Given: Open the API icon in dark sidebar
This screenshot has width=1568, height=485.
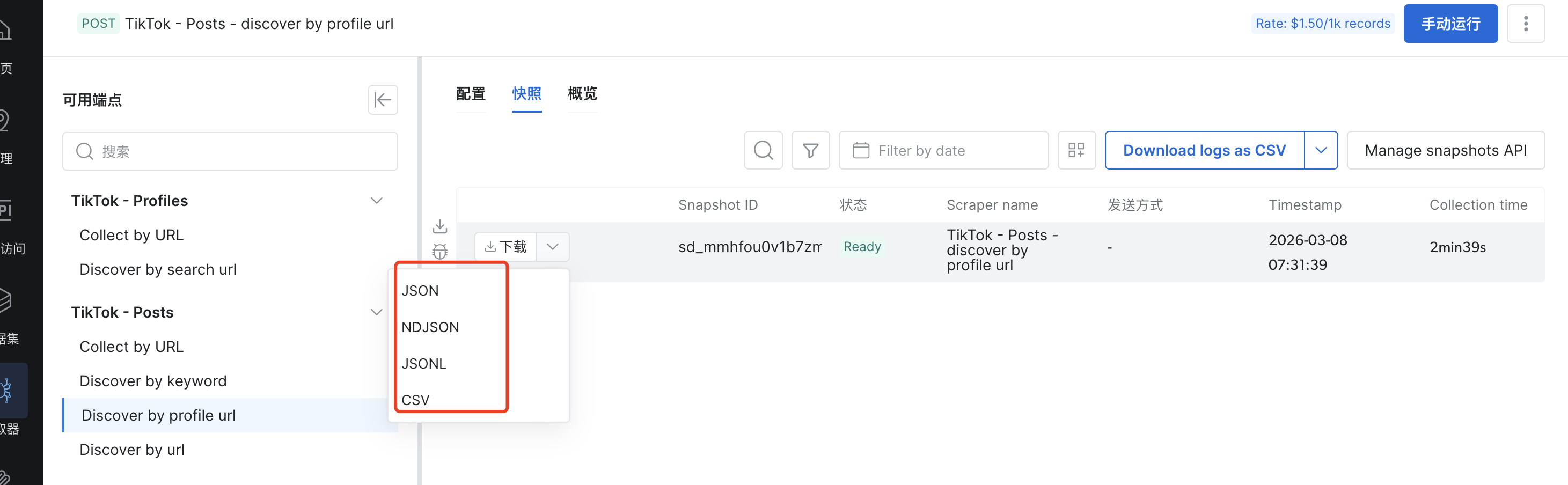Looking at the screenshot, I should coord(5,210).
